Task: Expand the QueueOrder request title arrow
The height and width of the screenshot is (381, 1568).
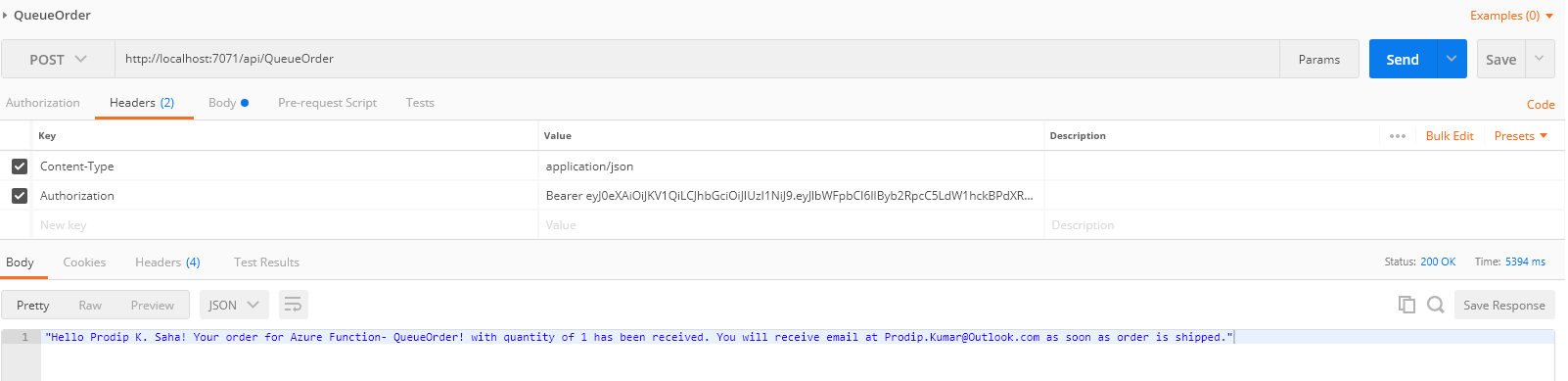Action: 5,16
